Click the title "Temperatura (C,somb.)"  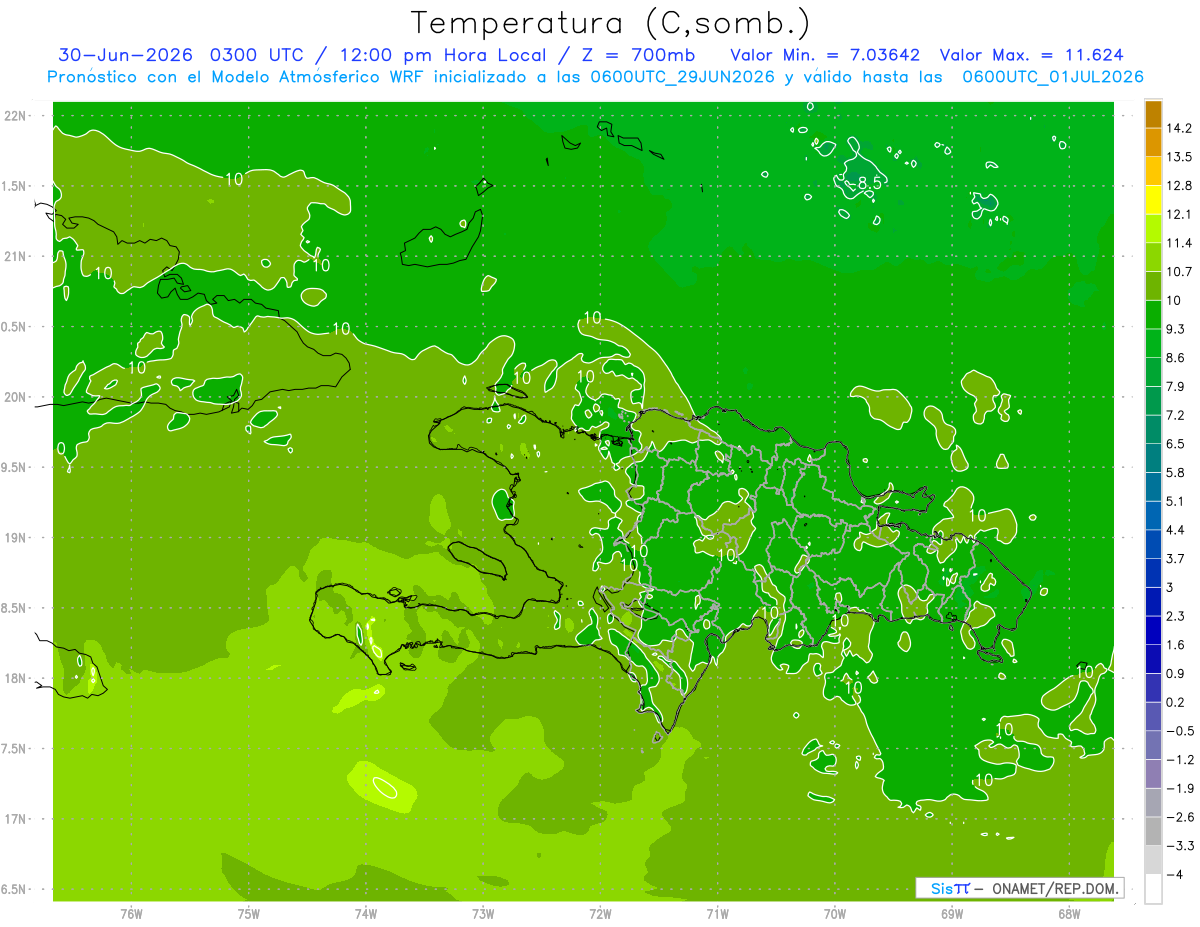coord(611,23)
